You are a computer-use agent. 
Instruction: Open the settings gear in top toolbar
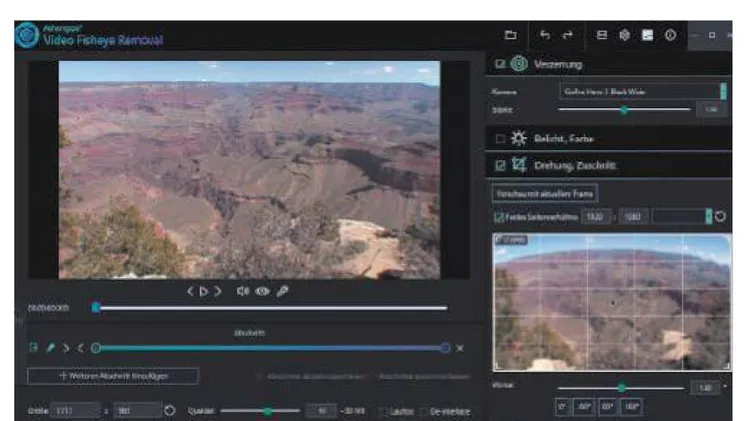pos(624,35)
